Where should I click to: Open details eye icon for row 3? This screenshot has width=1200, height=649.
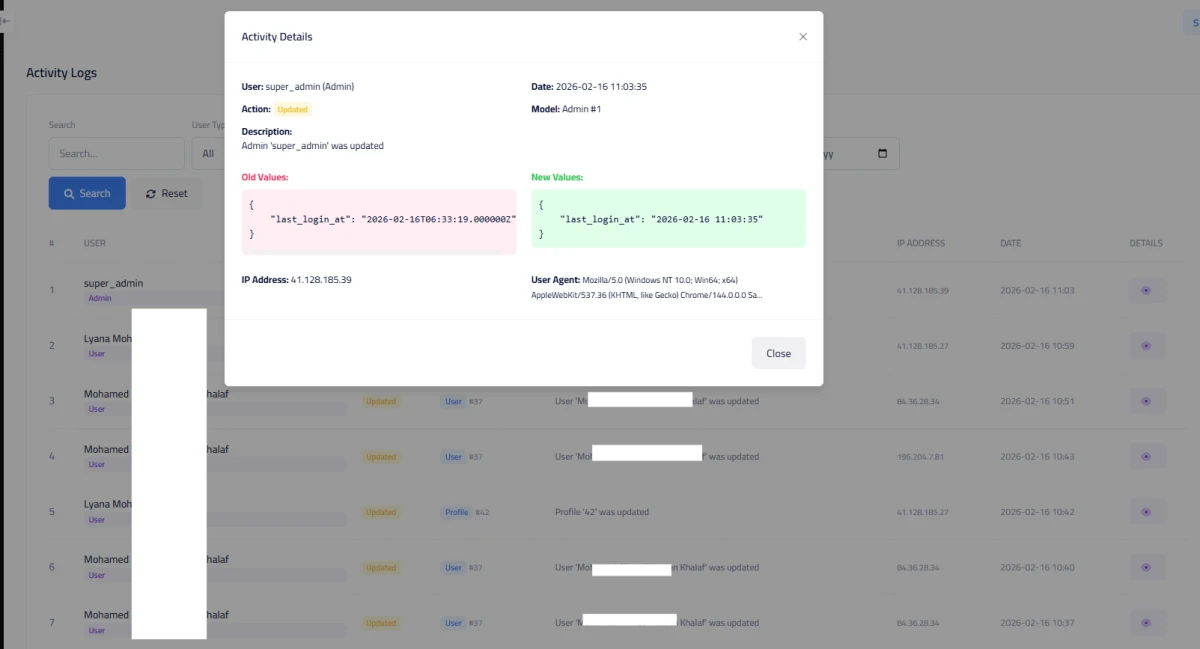tap(1146, 401)
